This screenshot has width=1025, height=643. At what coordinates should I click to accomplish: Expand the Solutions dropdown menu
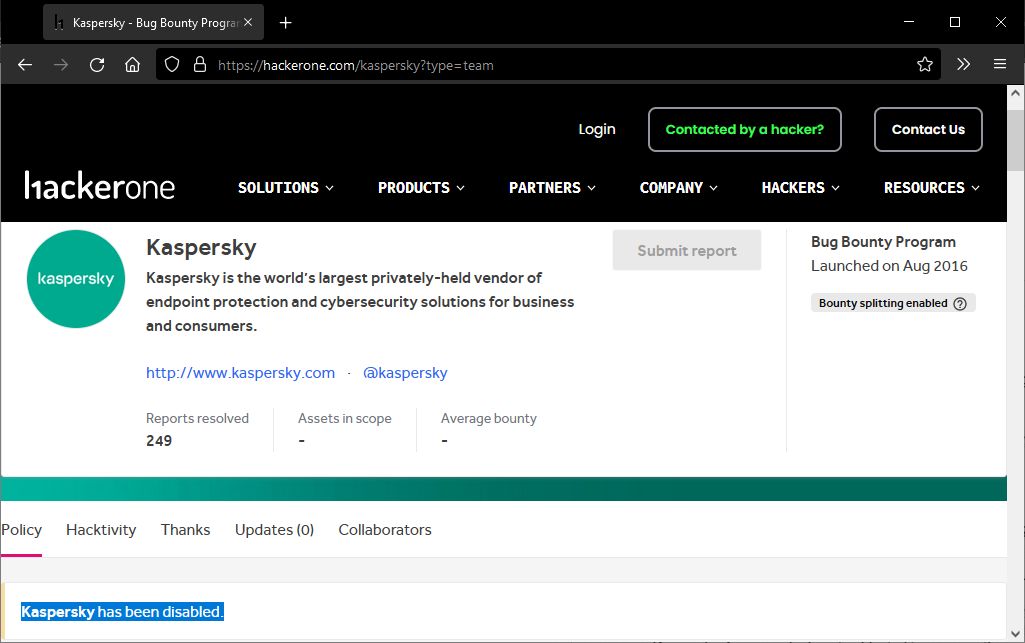click(286, 188)
